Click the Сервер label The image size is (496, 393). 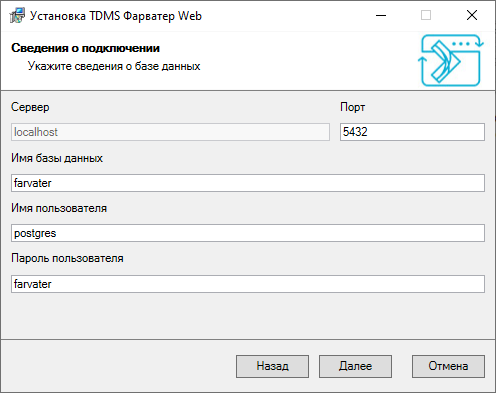click(x=30, y=107)
